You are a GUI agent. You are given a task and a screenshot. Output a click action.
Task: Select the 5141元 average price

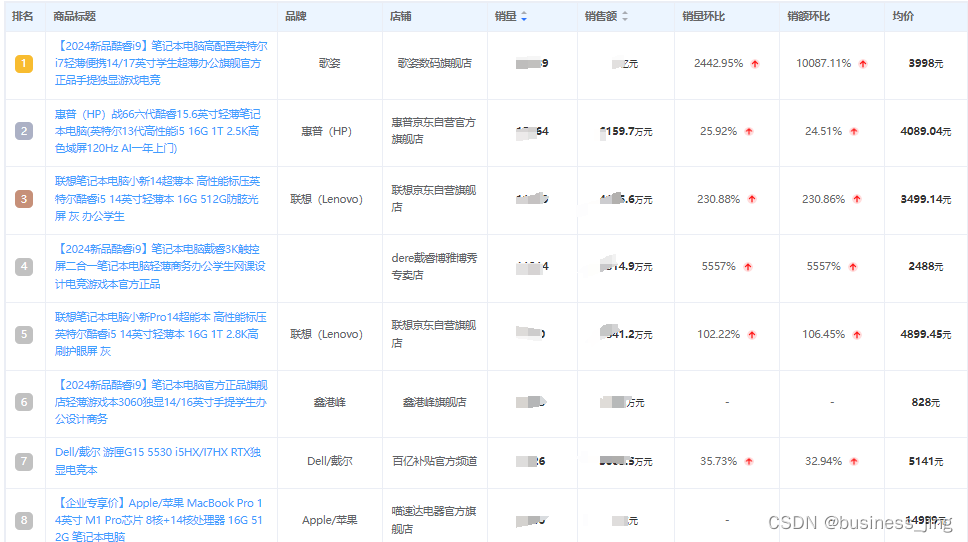925,461
